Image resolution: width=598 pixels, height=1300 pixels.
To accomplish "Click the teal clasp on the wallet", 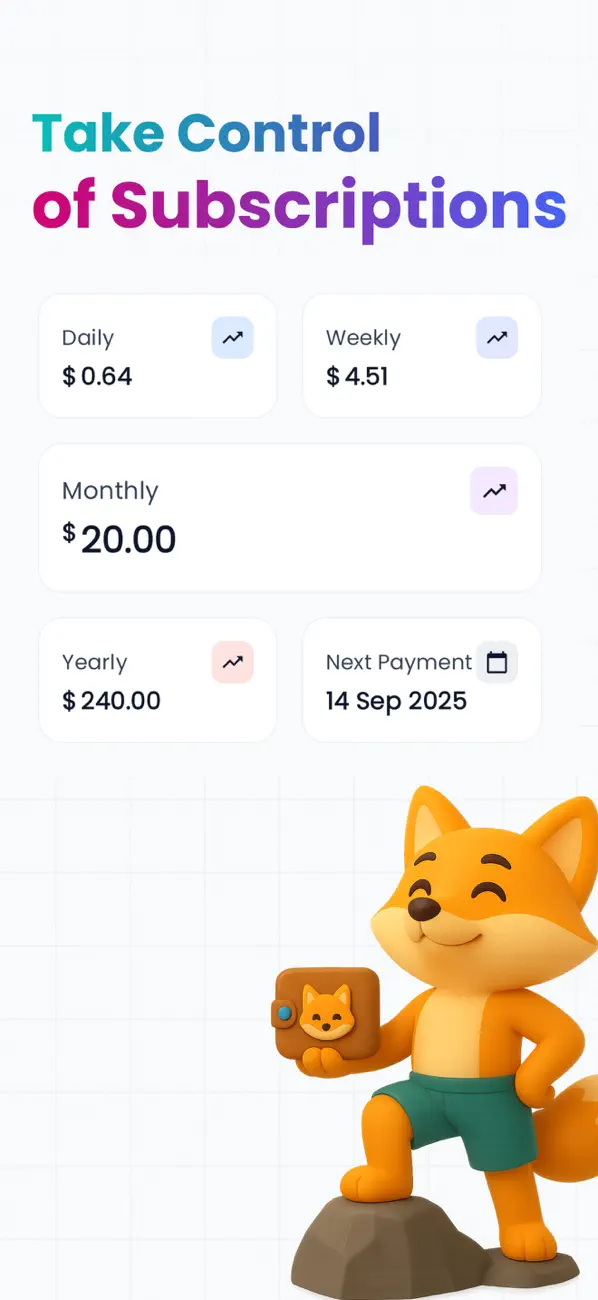I will (x=283, y=1012).
